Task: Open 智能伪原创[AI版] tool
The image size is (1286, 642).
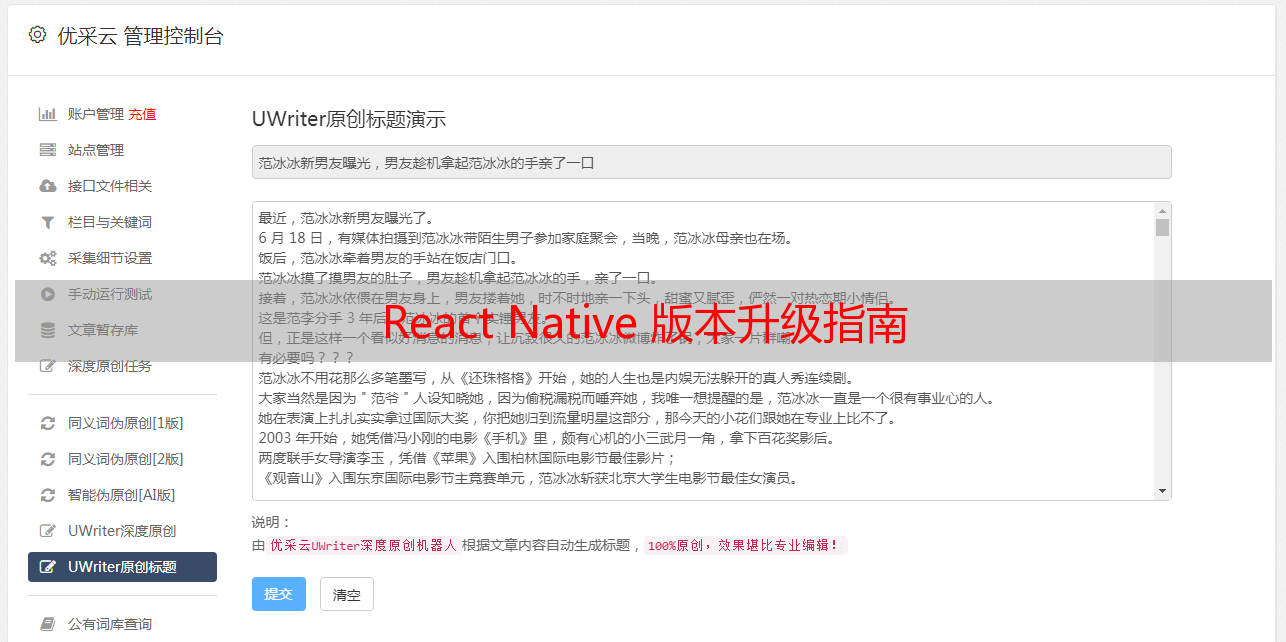Action: point(122,495)
